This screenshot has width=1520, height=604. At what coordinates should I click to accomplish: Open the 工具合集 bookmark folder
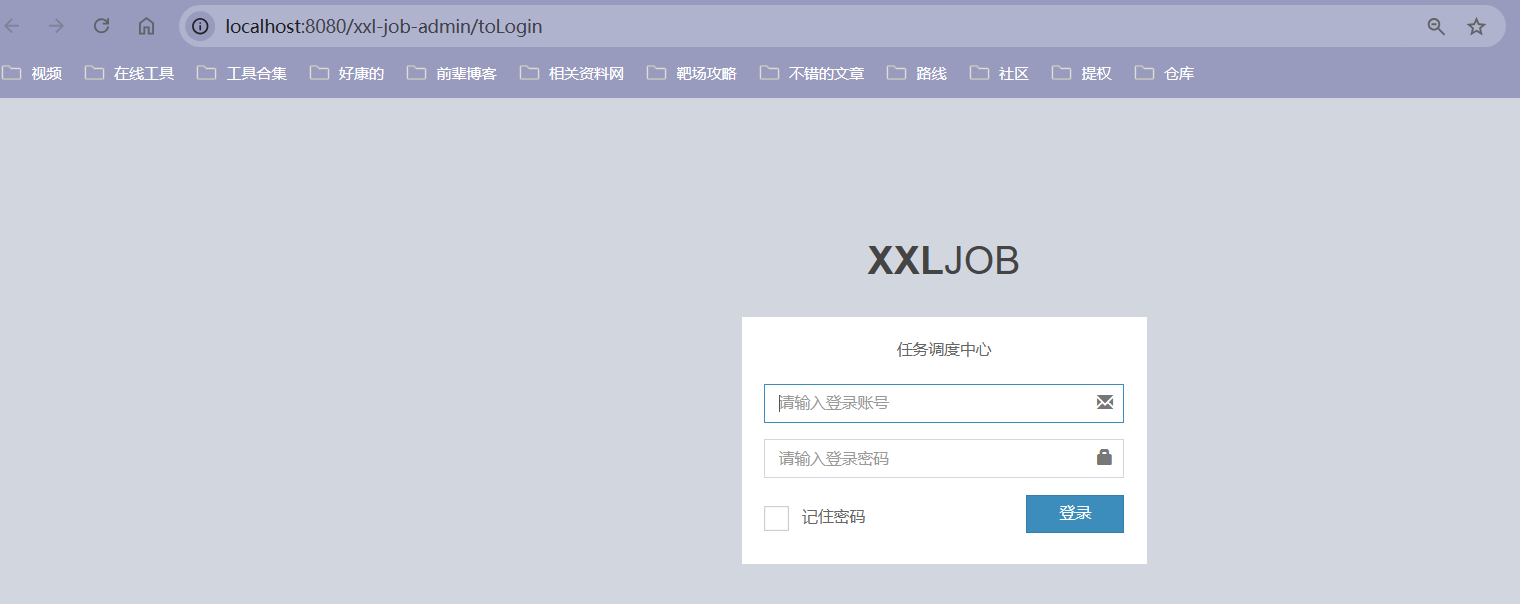point(242,73)
